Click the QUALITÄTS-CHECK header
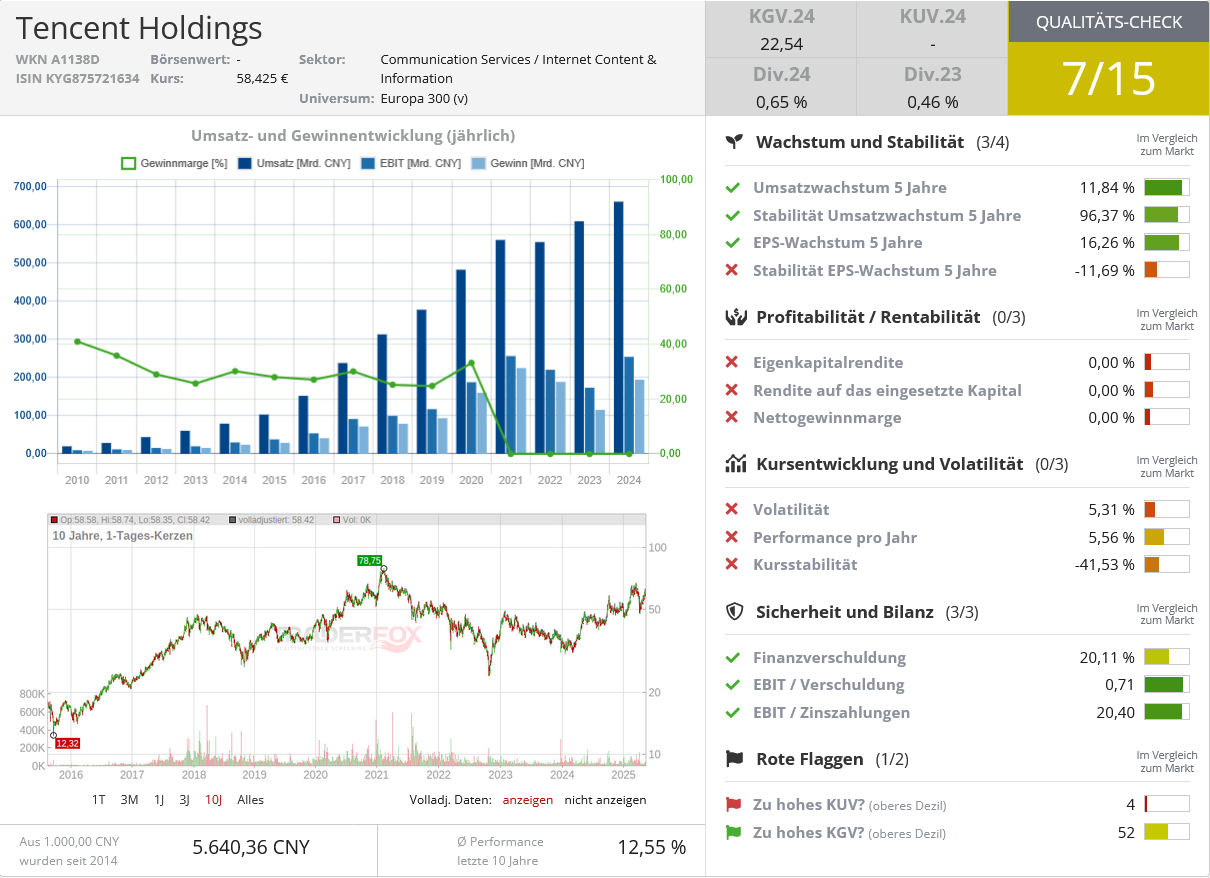1210x878 pixels. tap(1109, 22)
